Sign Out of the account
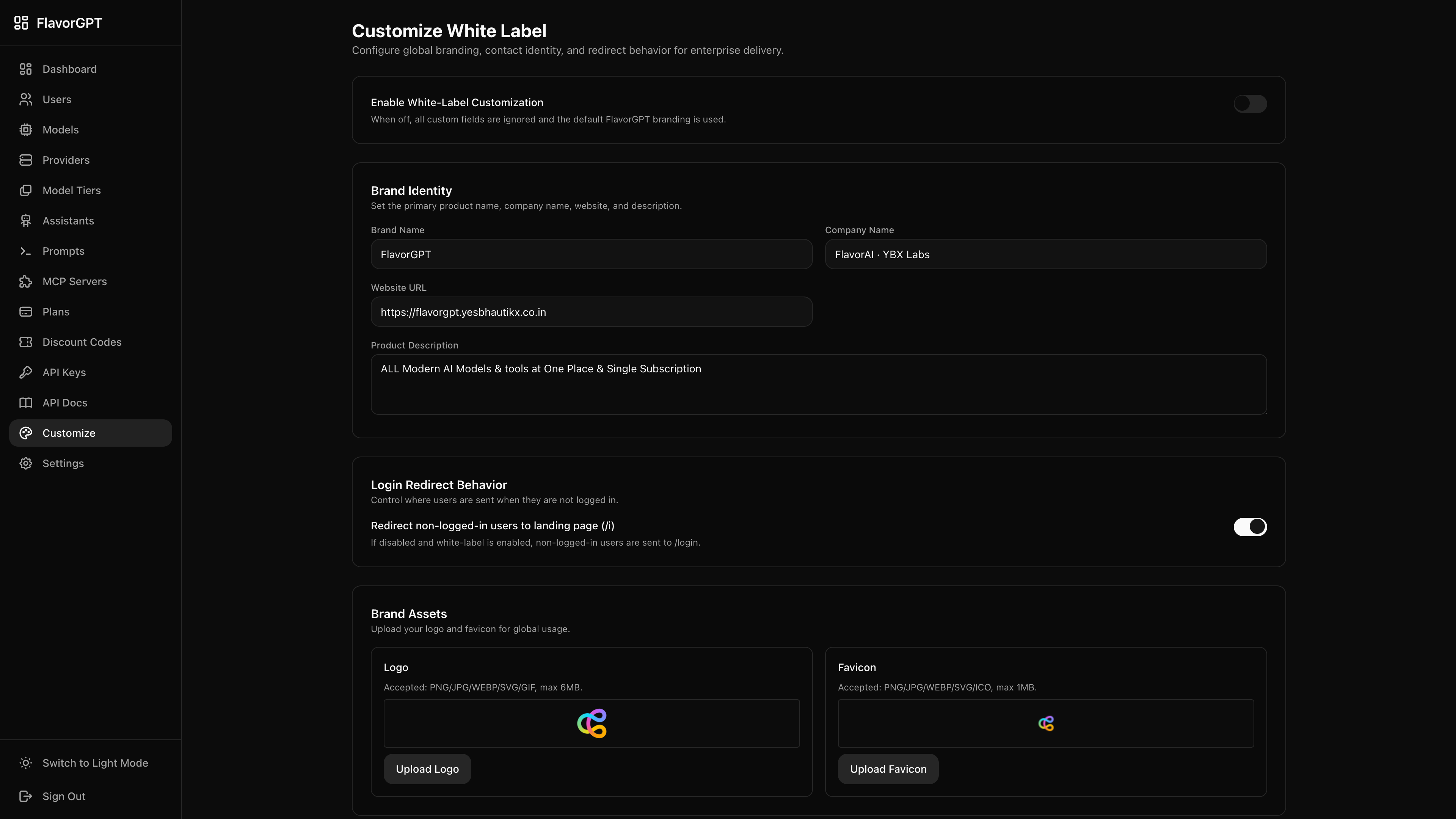Screen dimensions: 1456x819 tap(91, 796)
